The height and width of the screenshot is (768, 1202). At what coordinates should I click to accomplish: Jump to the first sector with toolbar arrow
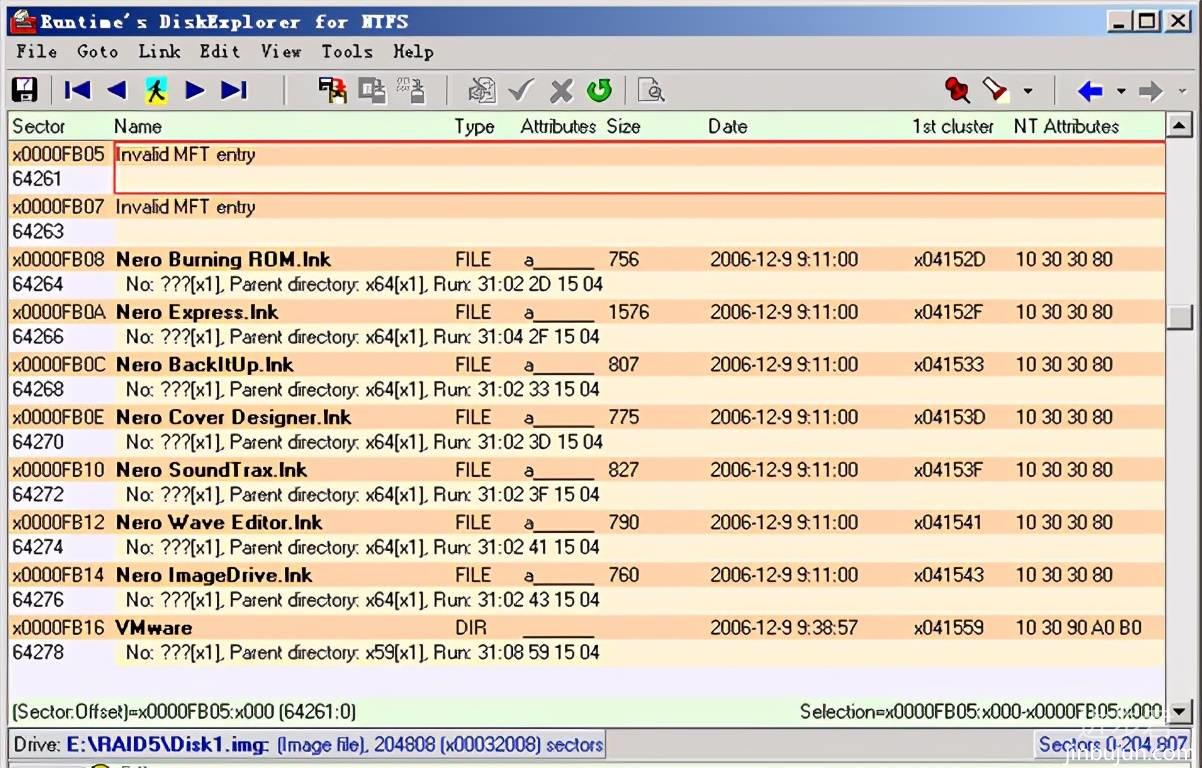pyautogui.click(x=77, y=90)
